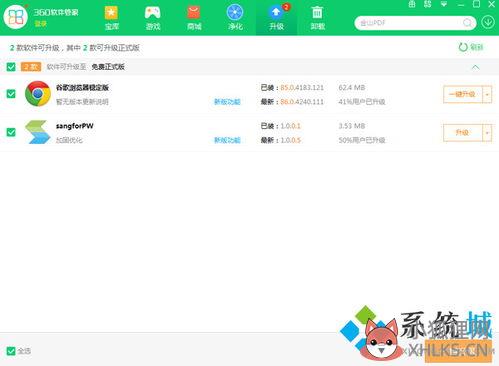Open the 游戏 games section icon
The width and height of the screenshot is (499, 366).
point(153,13)
